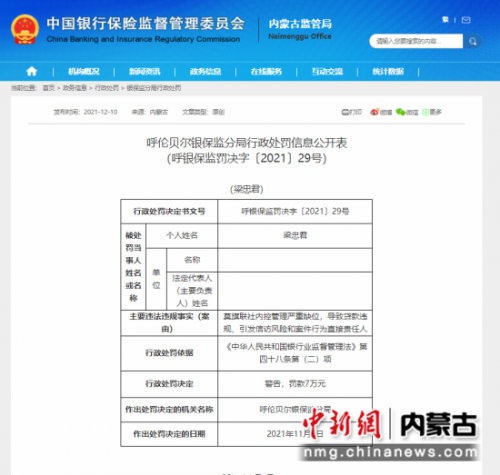
Task: Open the 在线服务 menu
Action: [x=266, y=71]
